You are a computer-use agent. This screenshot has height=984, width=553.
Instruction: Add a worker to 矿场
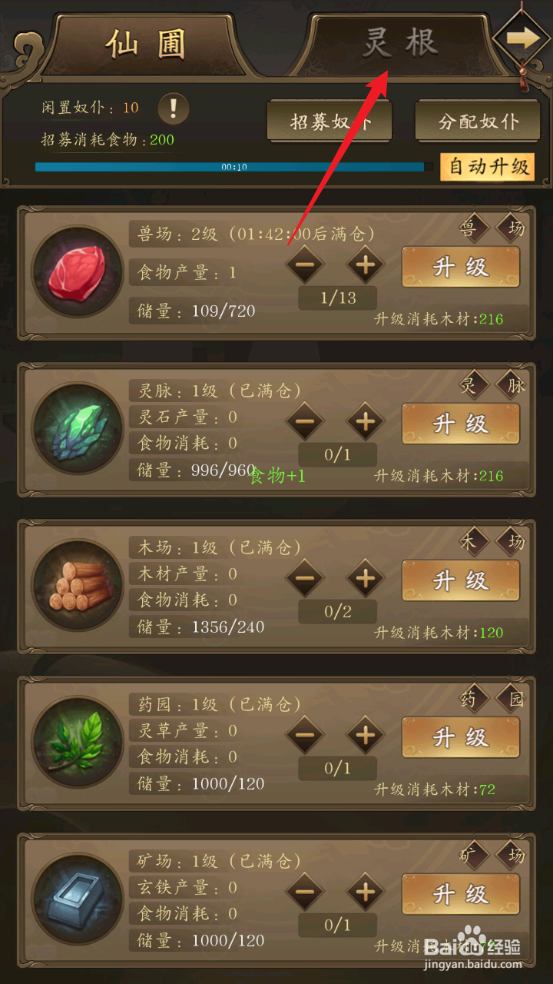[365, 892]
